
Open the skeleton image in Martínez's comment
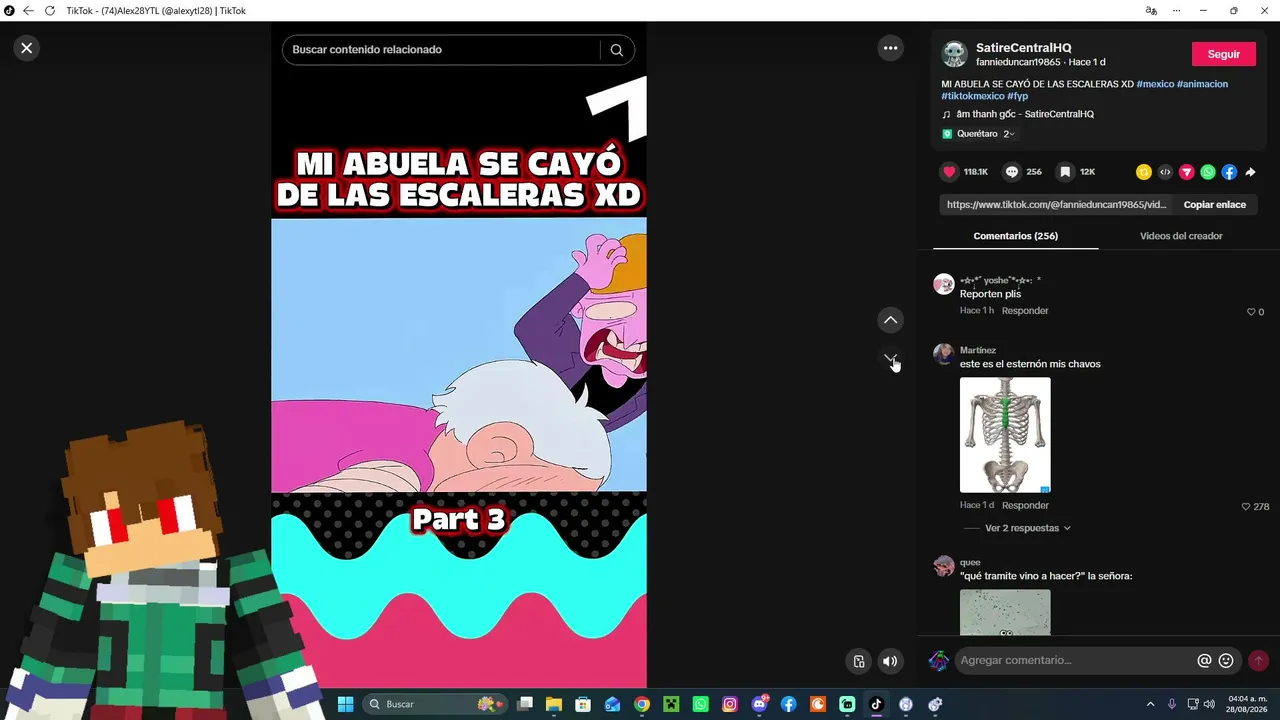pos(1005,435)
